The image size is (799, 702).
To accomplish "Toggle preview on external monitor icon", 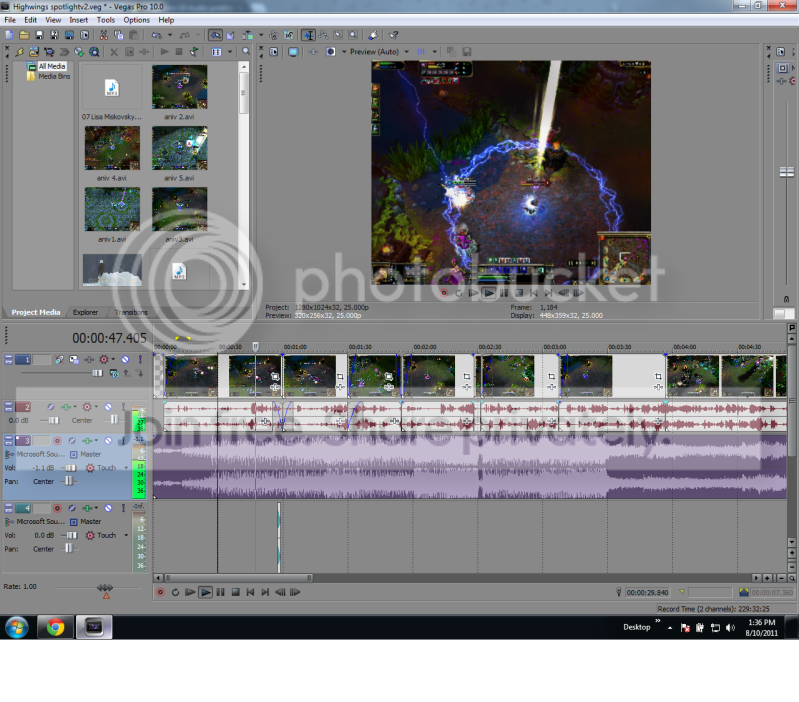I will click(x=293, y=52).
